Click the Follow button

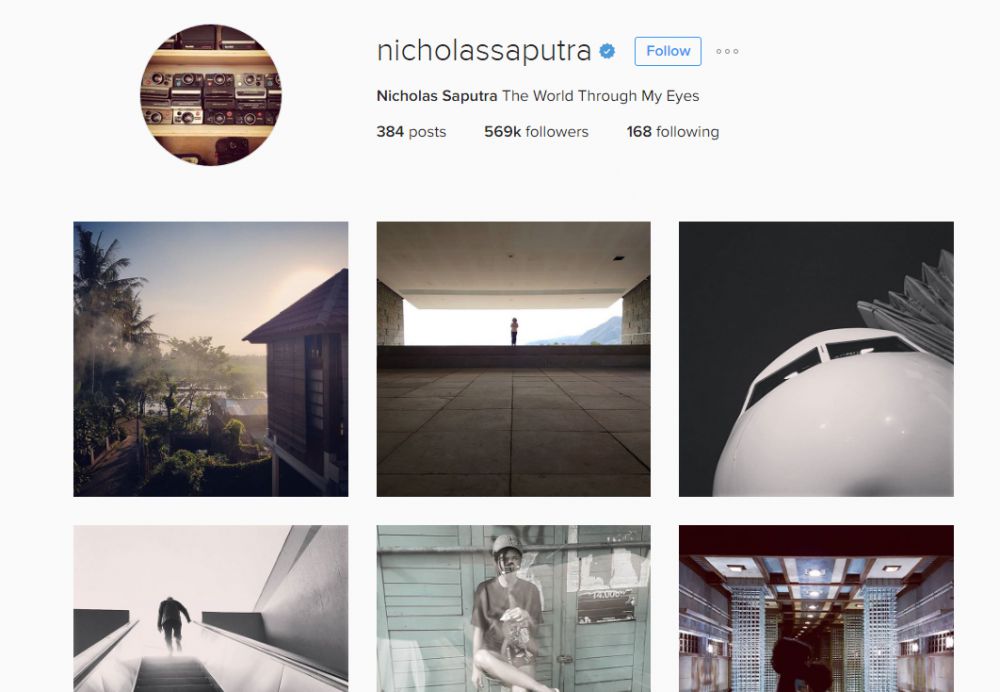tap(668, 51)
